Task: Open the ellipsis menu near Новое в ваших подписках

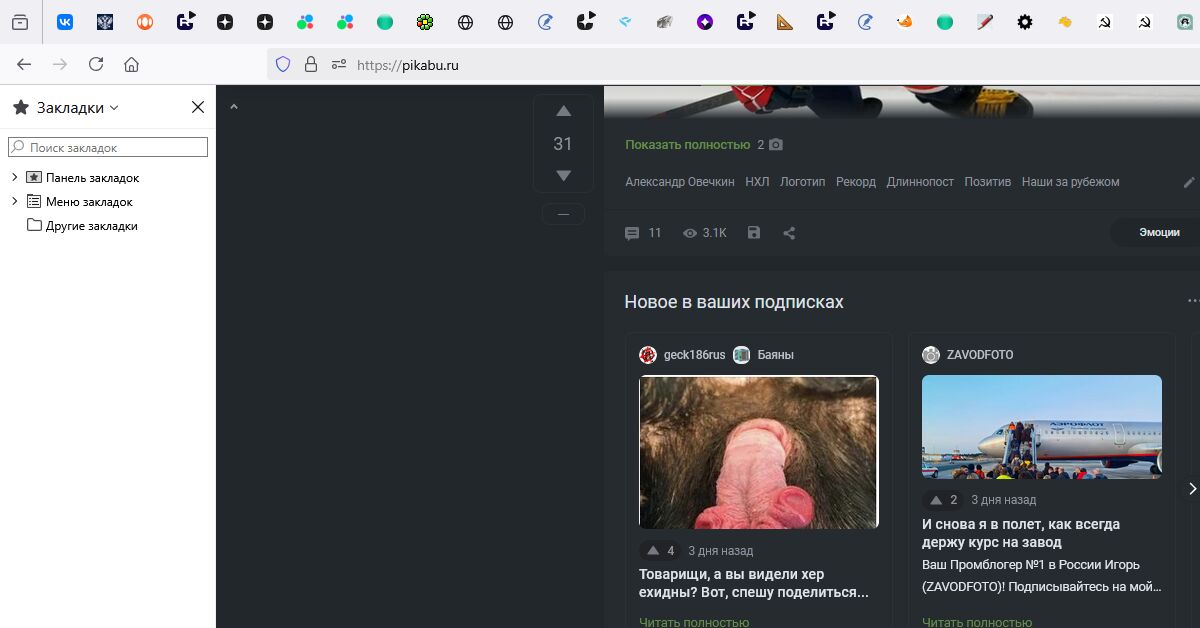Action: tap(1192, 300)
